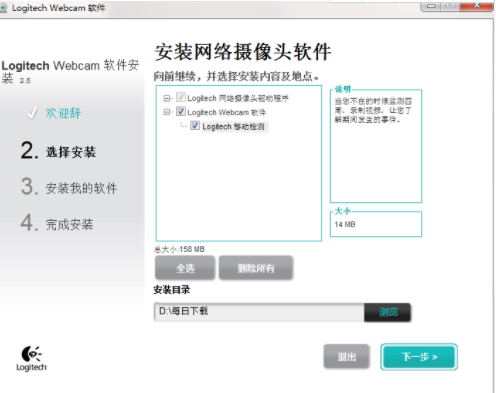This screenshot has width=496, height=393.
Task: Click the 3. 安装我的软件 step
Action: [69, 187]
